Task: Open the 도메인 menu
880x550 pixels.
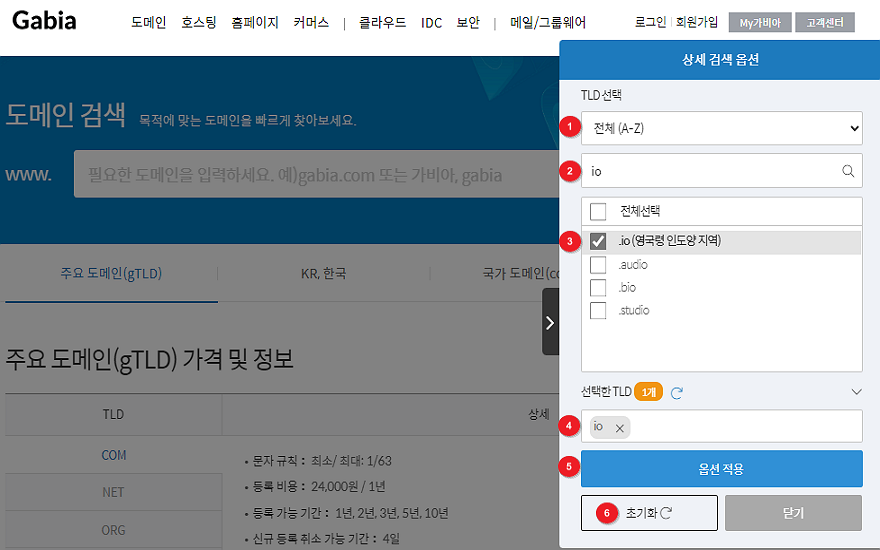Action: point(148,23)
